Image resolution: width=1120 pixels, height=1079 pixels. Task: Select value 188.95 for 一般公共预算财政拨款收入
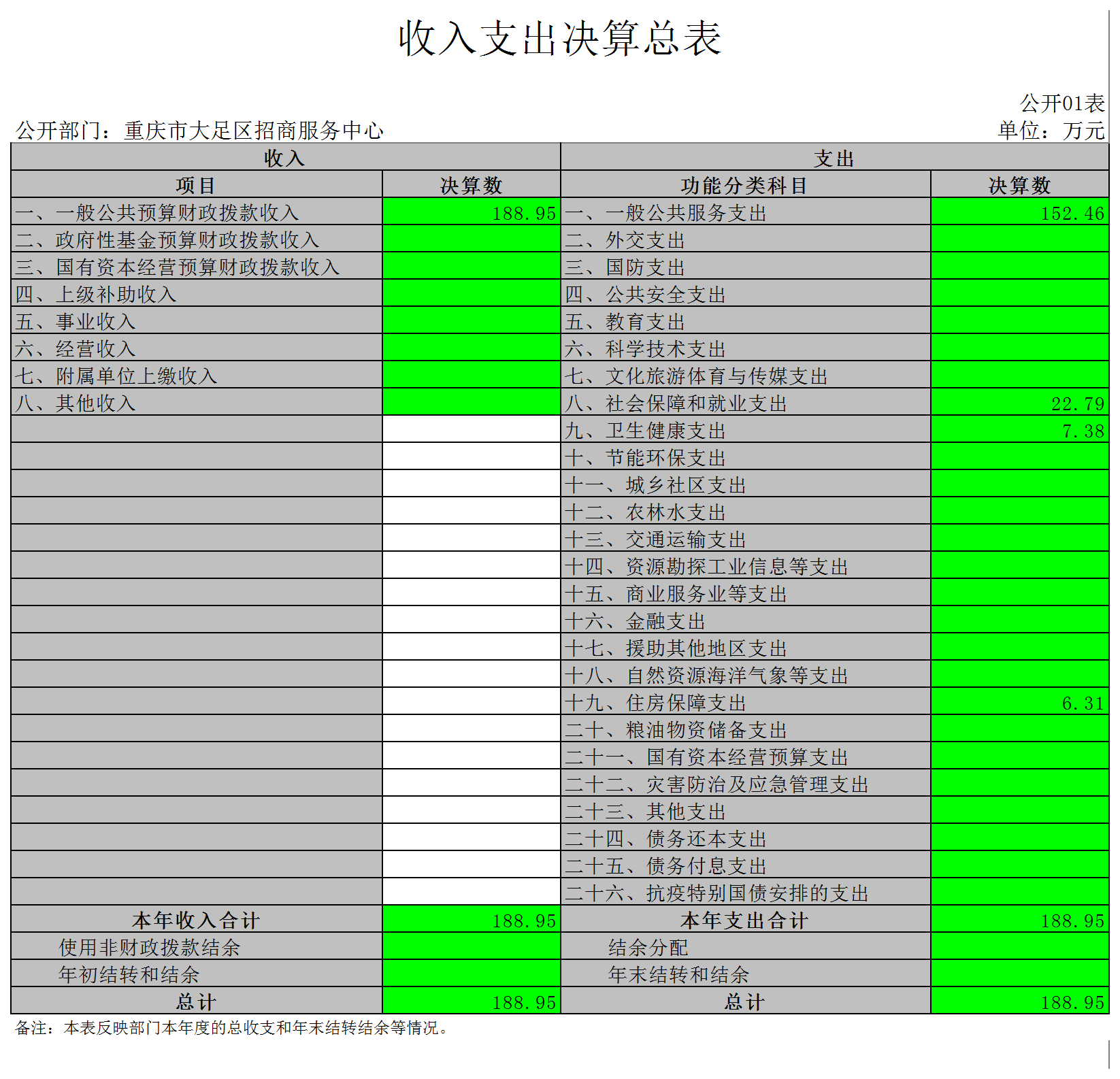pyautogui.click(x=471, y=212)
